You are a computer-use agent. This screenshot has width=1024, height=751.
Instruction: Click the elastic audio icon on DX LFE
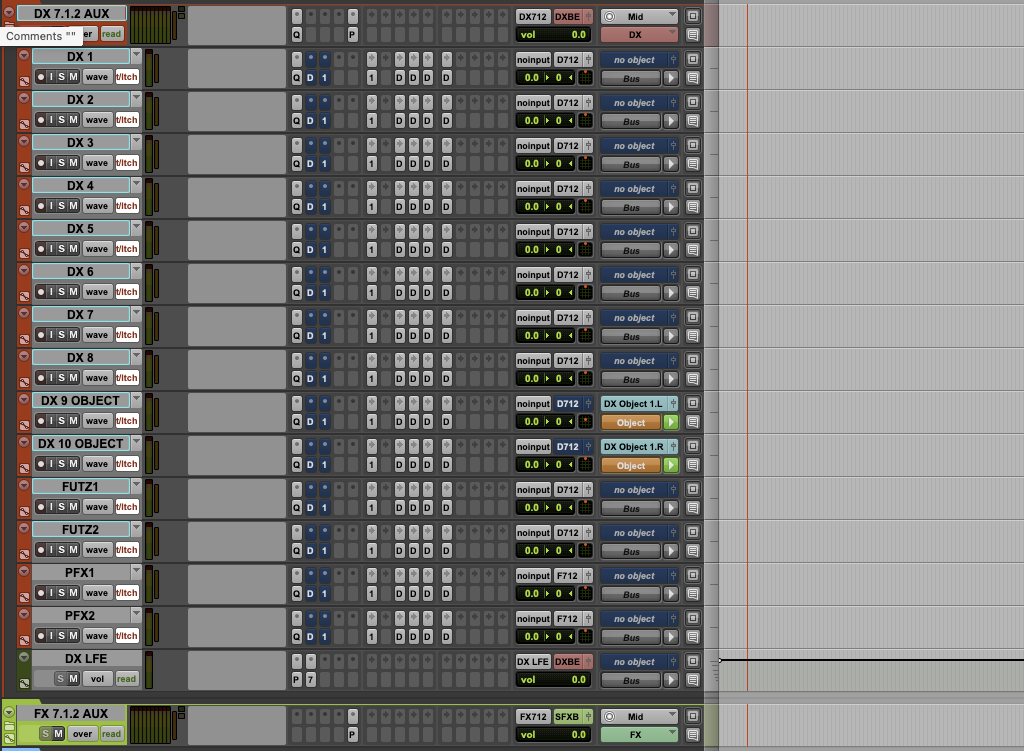click(x=24, y=683)
